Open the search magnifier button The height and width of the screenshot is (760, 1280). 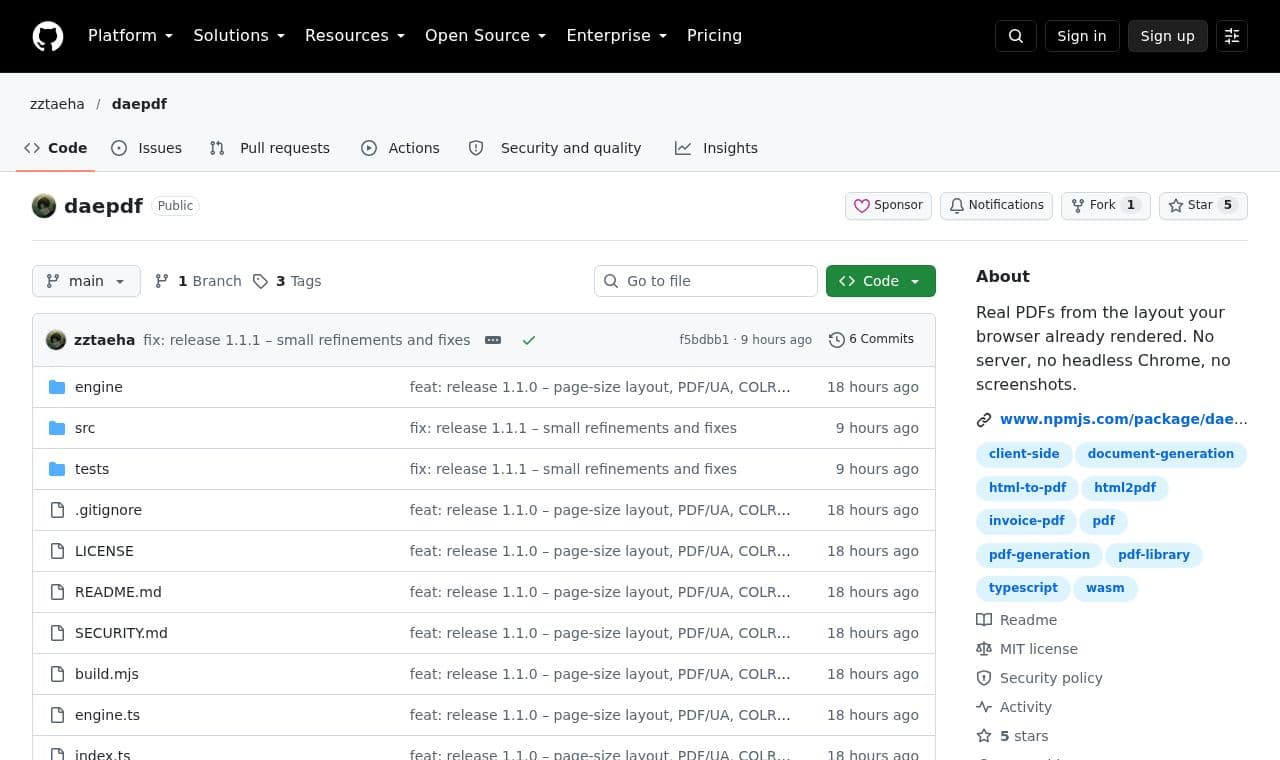tap(1016, 36)
